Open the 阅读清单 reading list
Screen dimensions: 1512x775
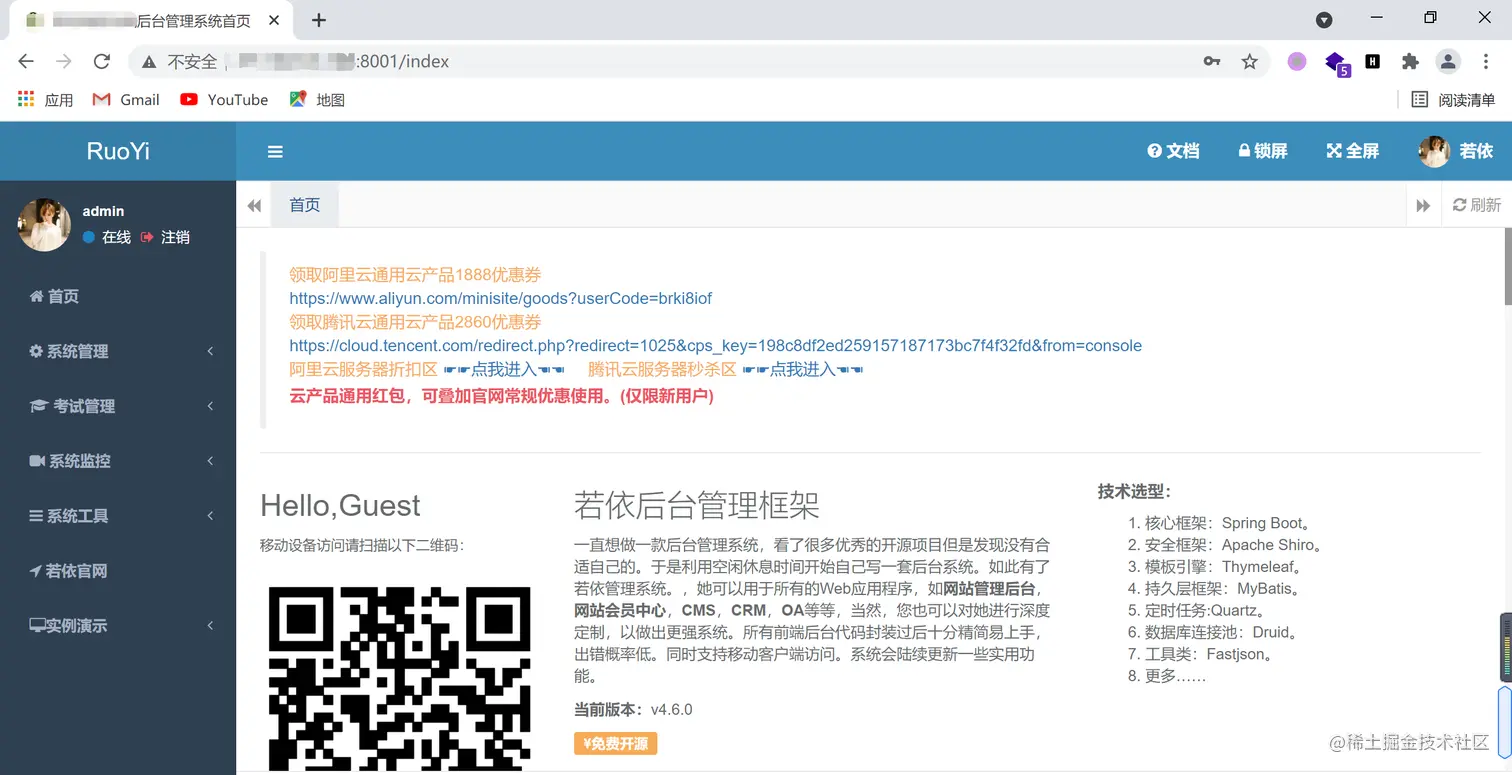click(x=1453, y=99)
